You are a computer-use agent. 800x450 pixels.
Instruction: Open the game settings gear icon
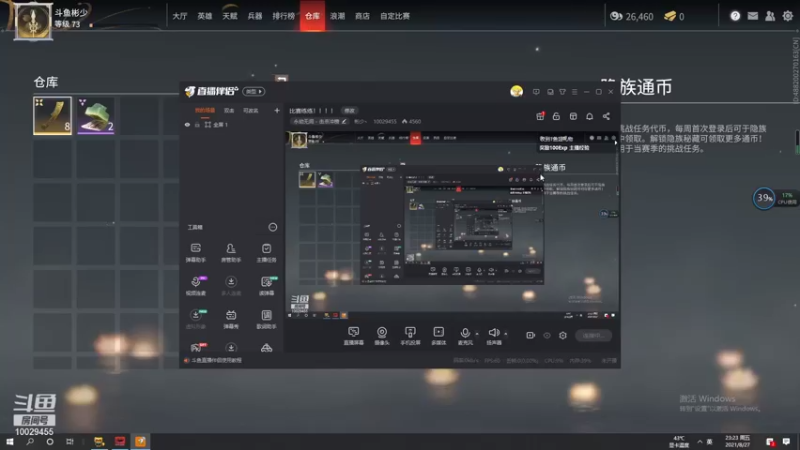click(x=788, y=16)
